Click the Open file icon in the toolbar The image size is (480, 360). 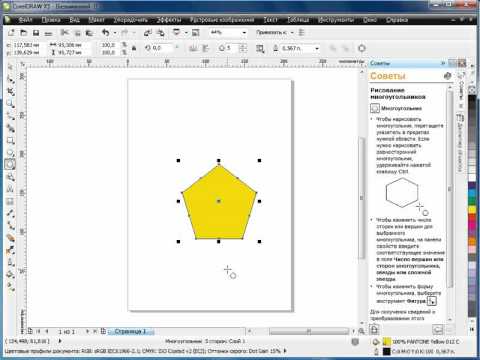click(x=23, y=33)
